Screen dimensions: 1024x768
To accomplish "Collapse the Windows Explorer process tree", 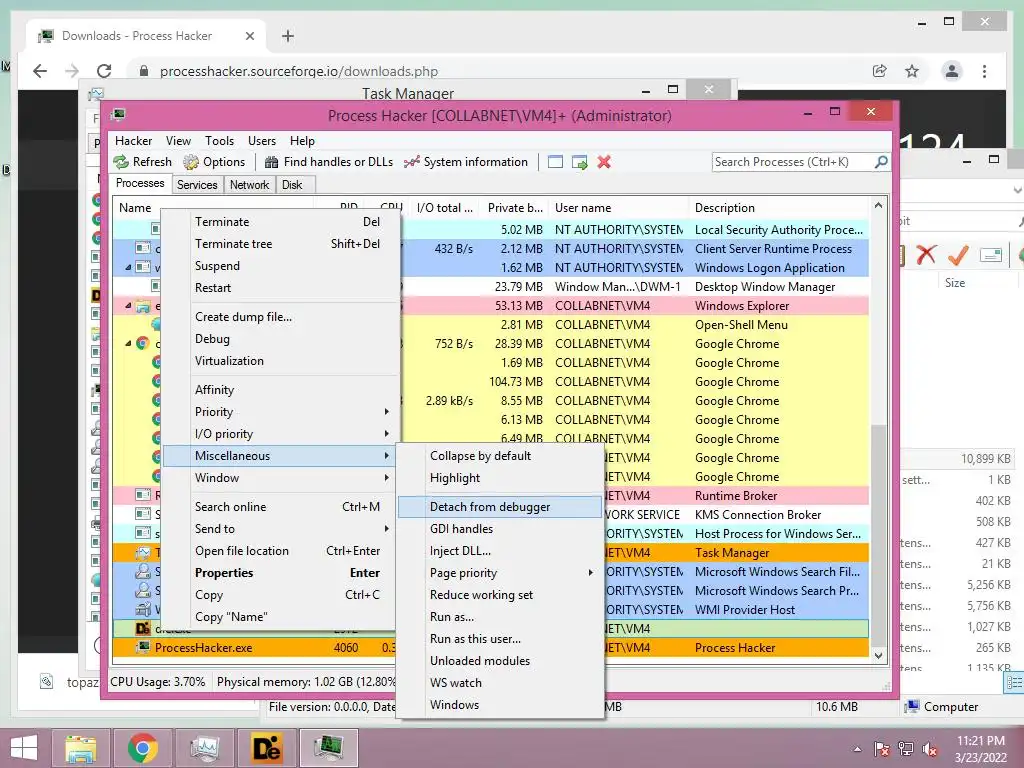I will 128,306.
